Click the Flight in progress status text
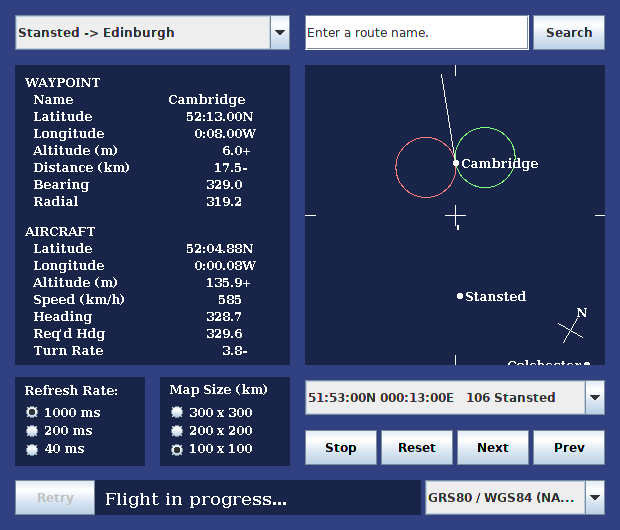This screenshot has height=530, width=620. point(196,499)
